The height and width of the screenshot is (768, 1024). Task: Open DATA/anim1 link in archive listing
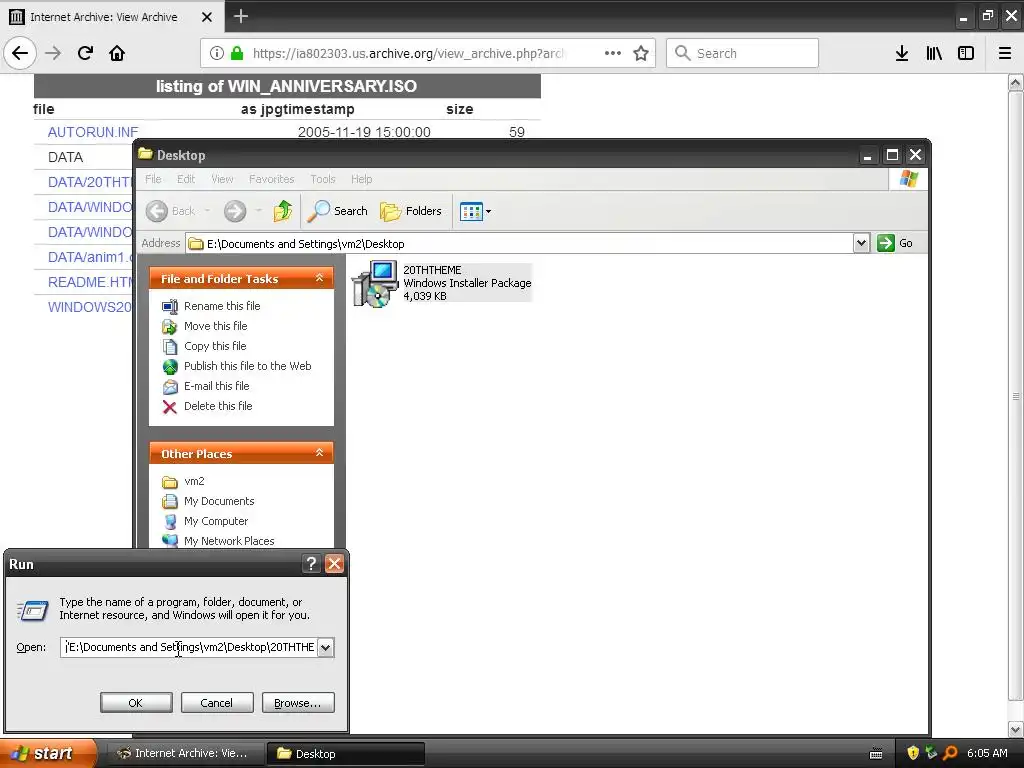pyautogui.click(x=90, y=257)
